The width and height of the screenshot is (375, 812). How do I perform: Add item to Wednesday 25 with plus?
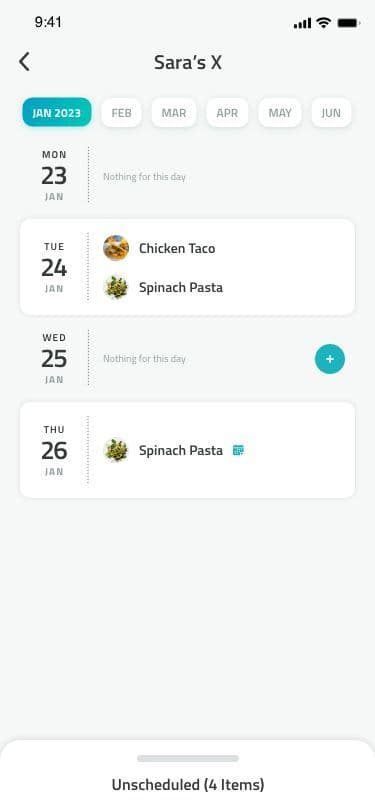pyautogui.click(x=329, y=358)
